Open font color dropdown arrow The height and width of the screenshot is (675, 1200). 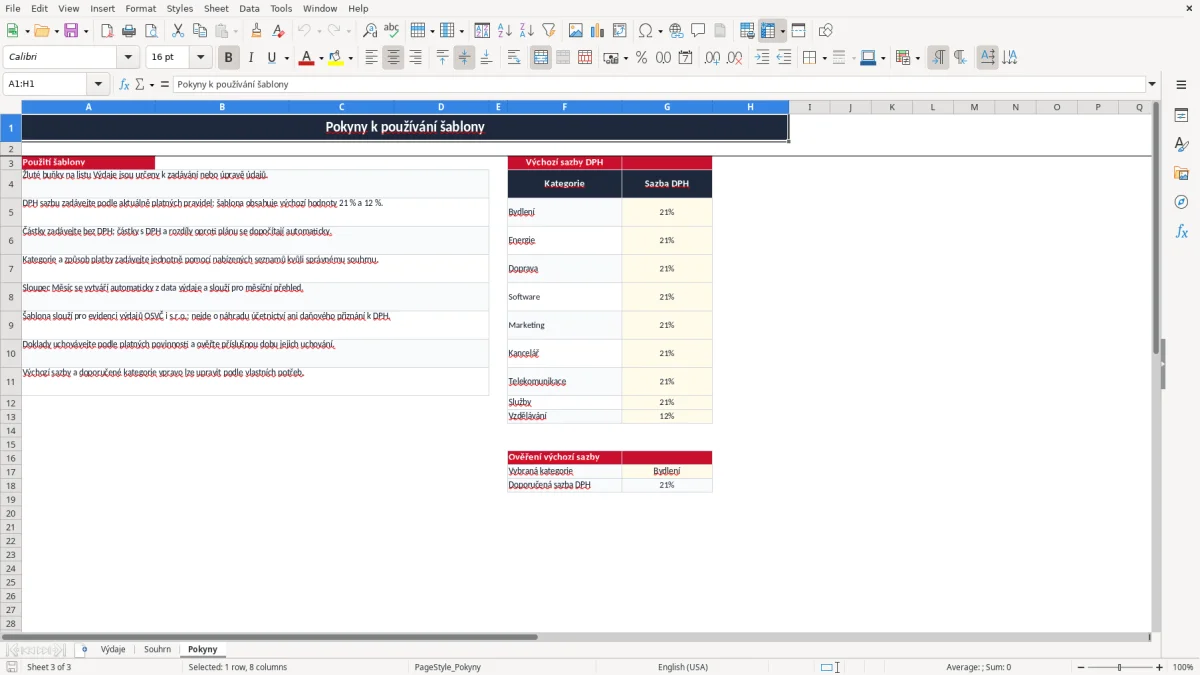320,58
